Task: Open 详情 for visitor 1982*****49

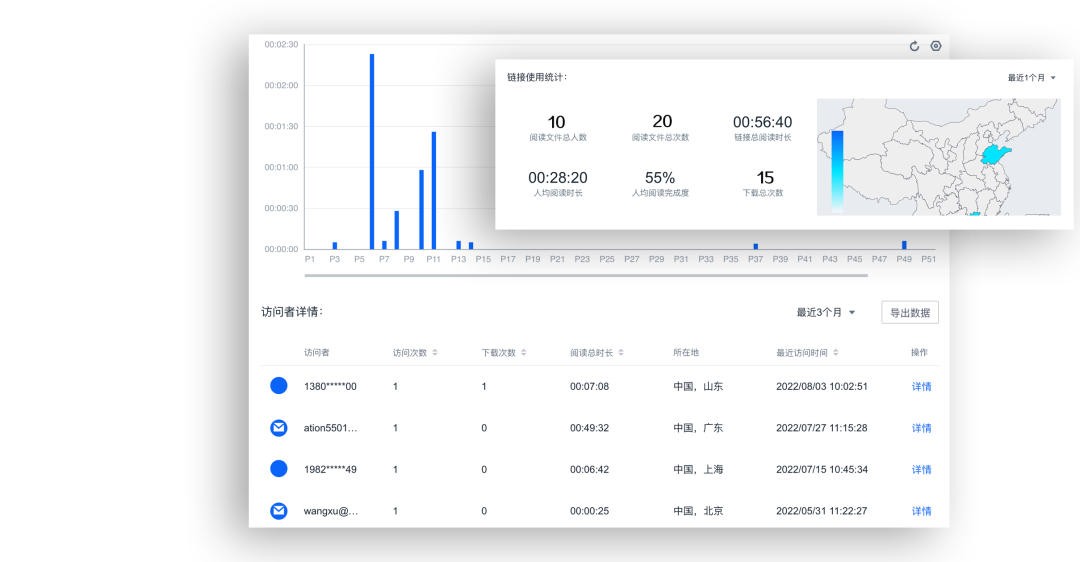Action: click(922, 469)
